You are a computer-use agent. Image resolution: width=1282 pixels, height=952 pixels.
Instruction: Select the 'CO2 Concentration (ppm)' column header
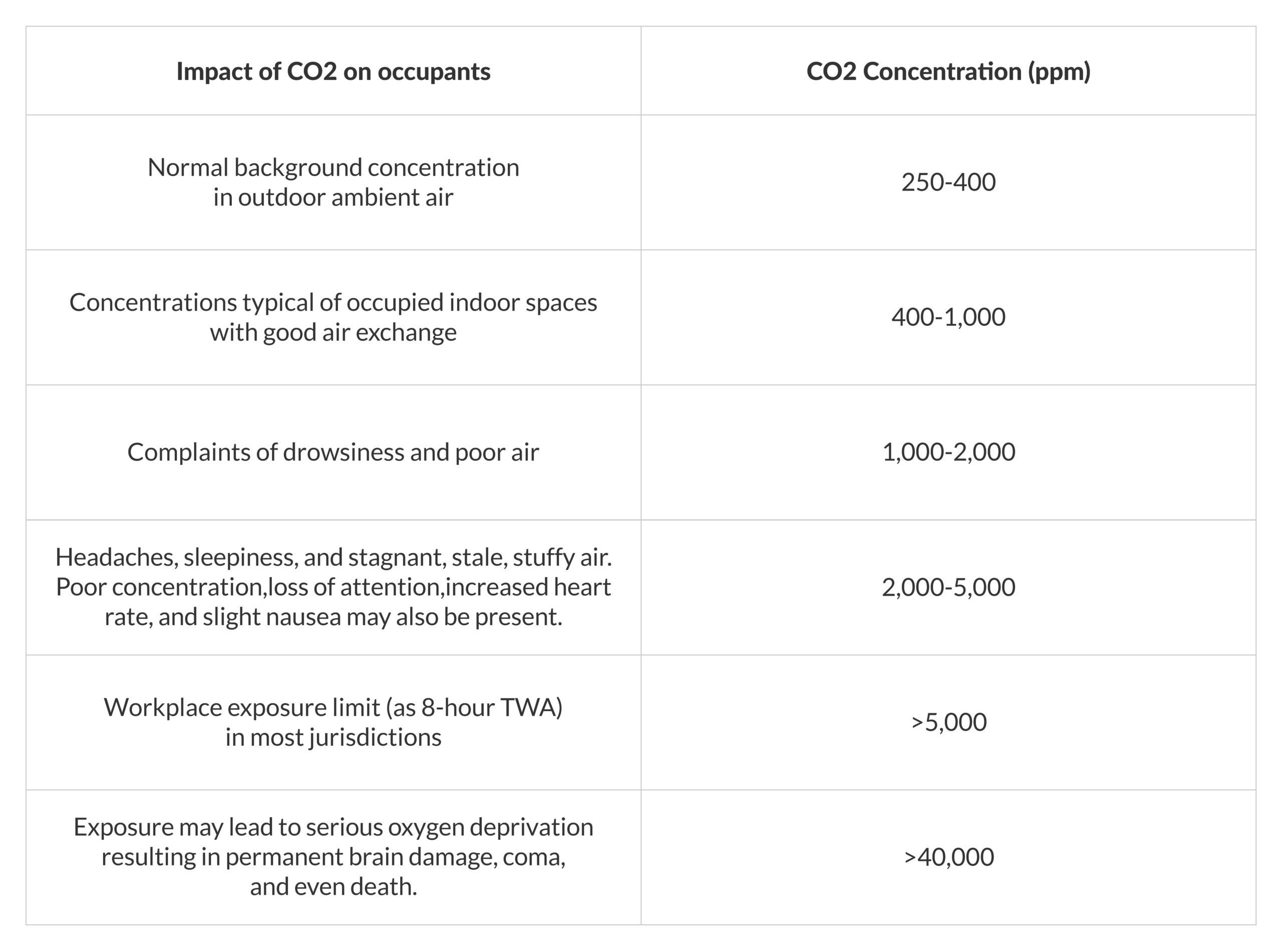(948, 72)
